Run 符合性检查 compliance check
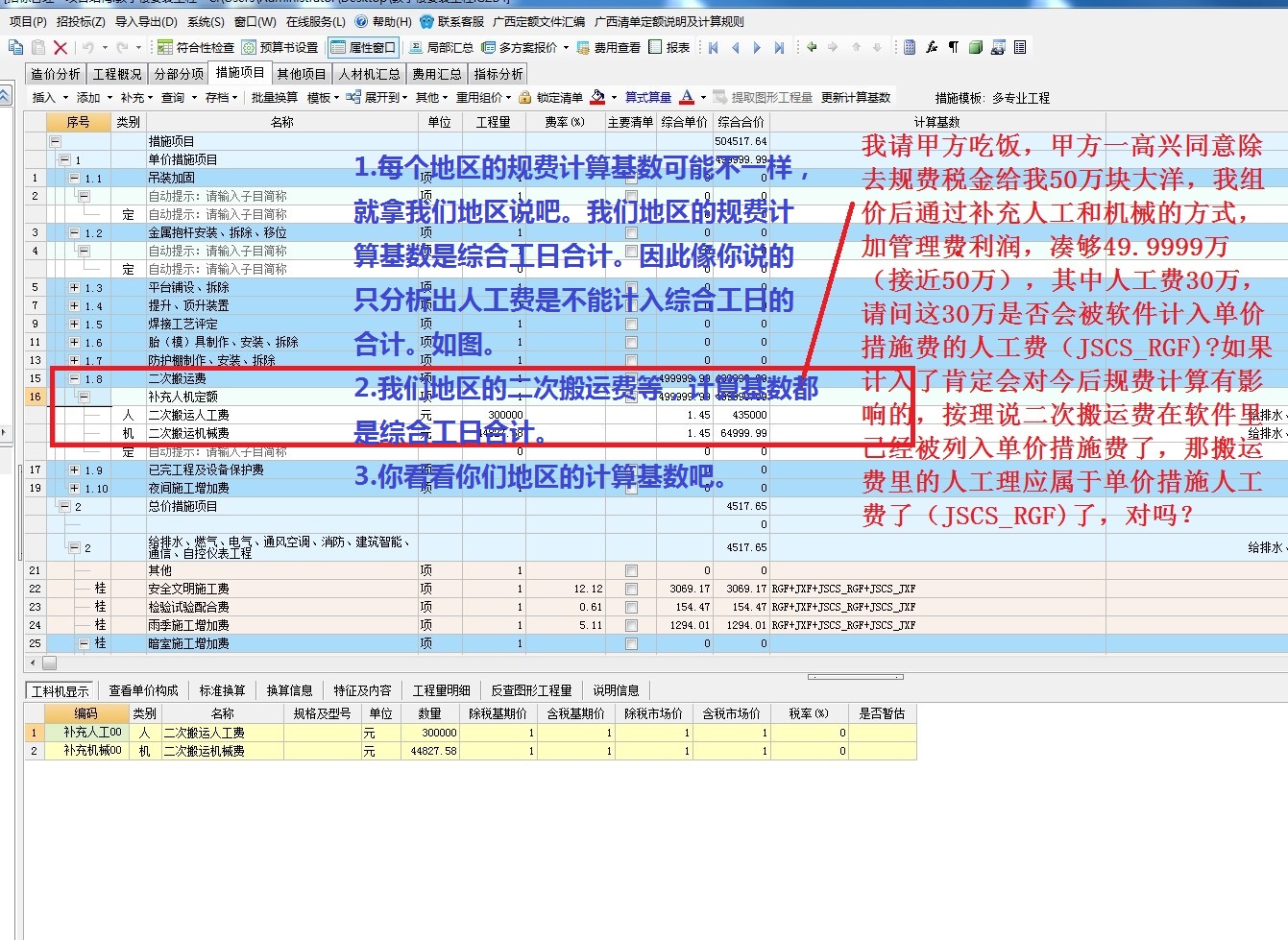Viewport: 1288px width, 940px height. pos(196,47)
